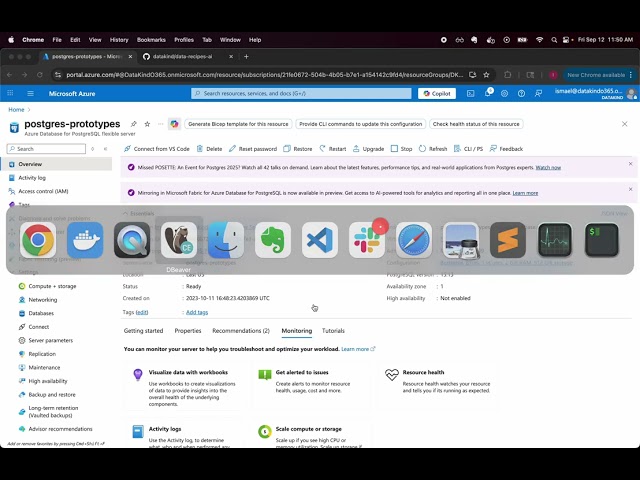
Task: Open the Bookmarks menu
Action: tap(151, 40)
